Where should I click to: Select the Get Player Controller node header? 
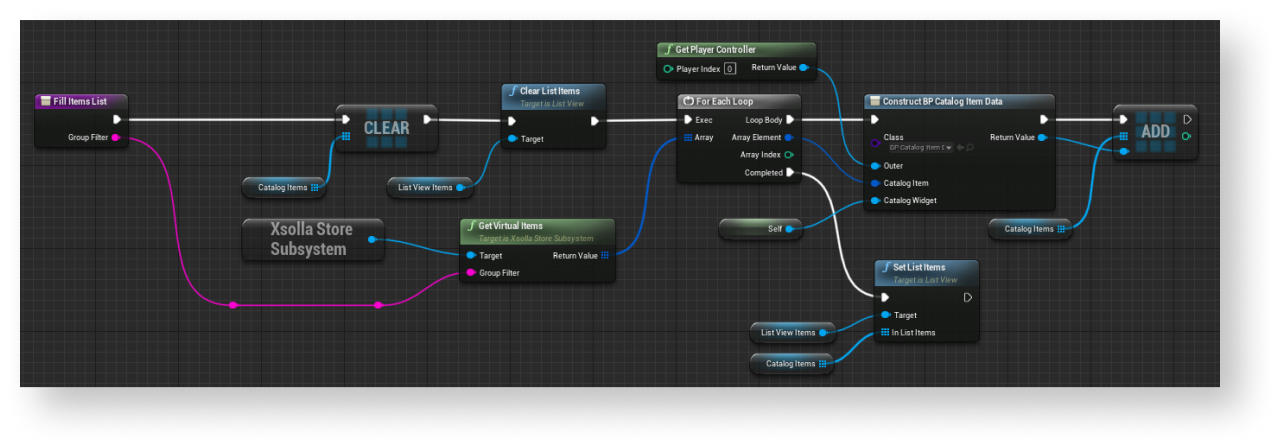(x=736, y=50)
